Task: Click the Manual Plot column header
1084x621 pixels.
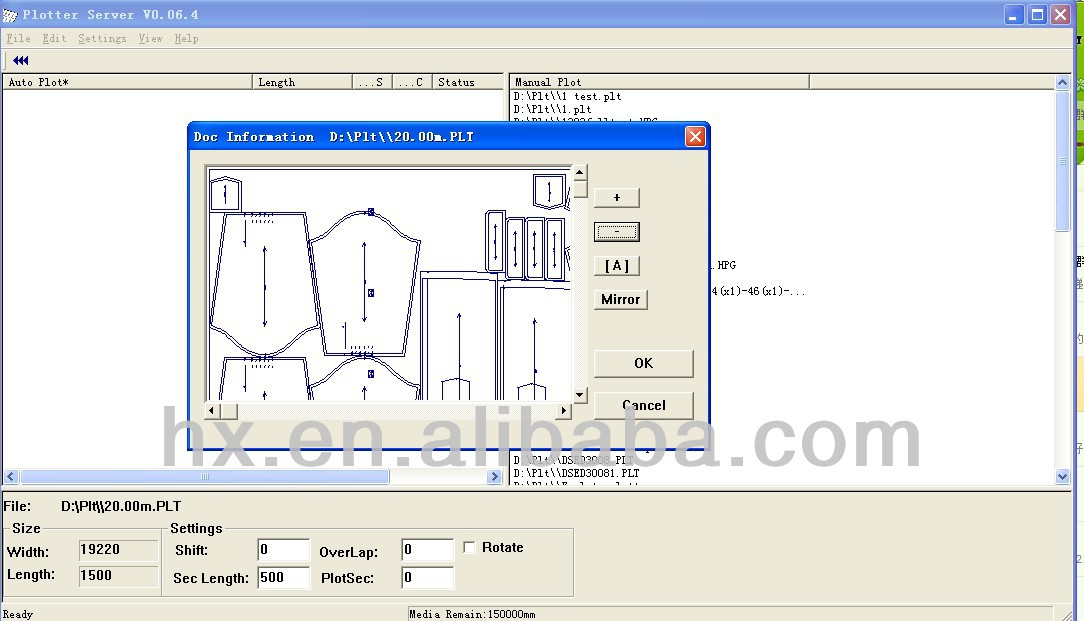Action: tap(660, 82)
